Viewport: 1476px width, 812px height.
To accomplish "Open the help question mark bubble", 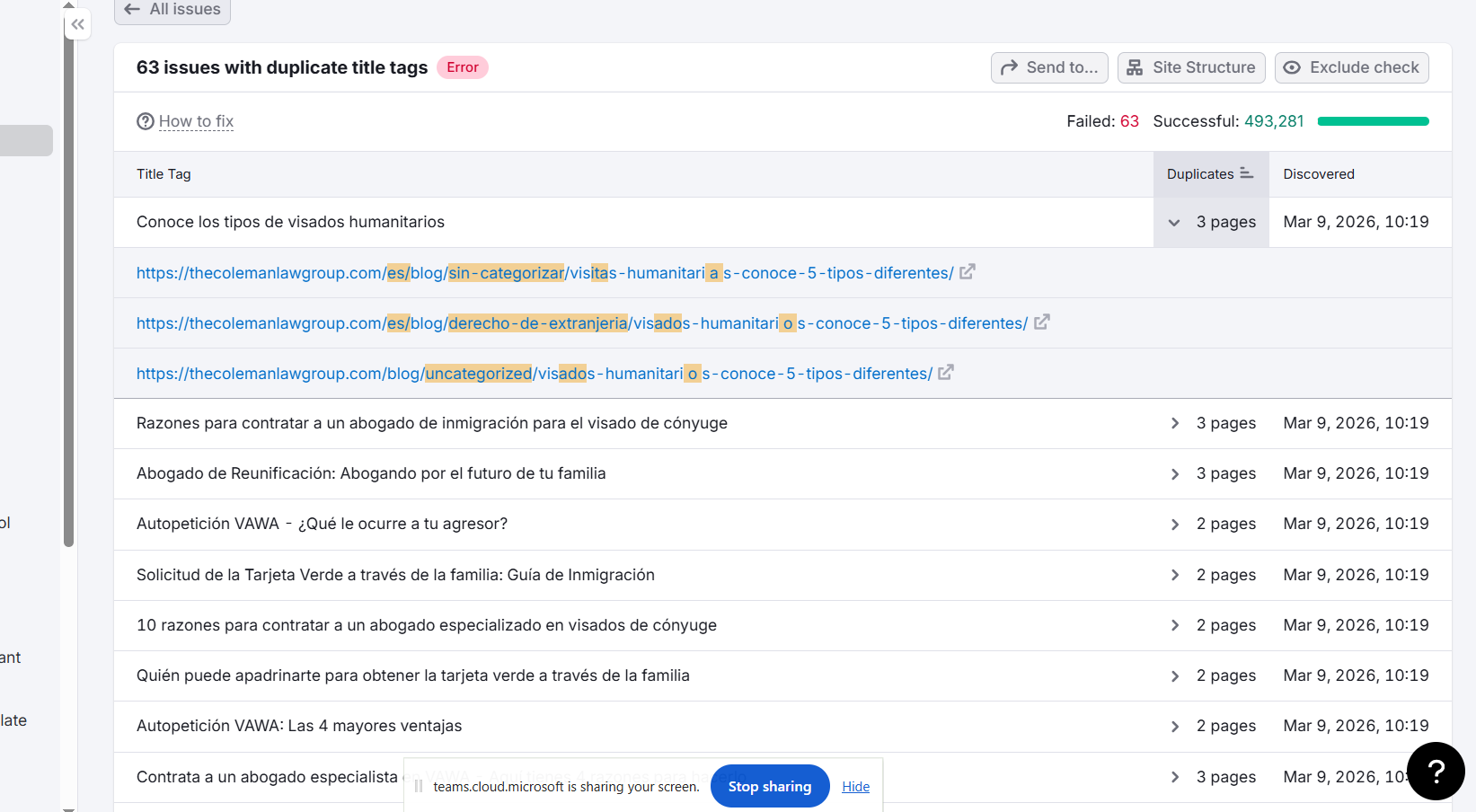I will coord(1436,771).
